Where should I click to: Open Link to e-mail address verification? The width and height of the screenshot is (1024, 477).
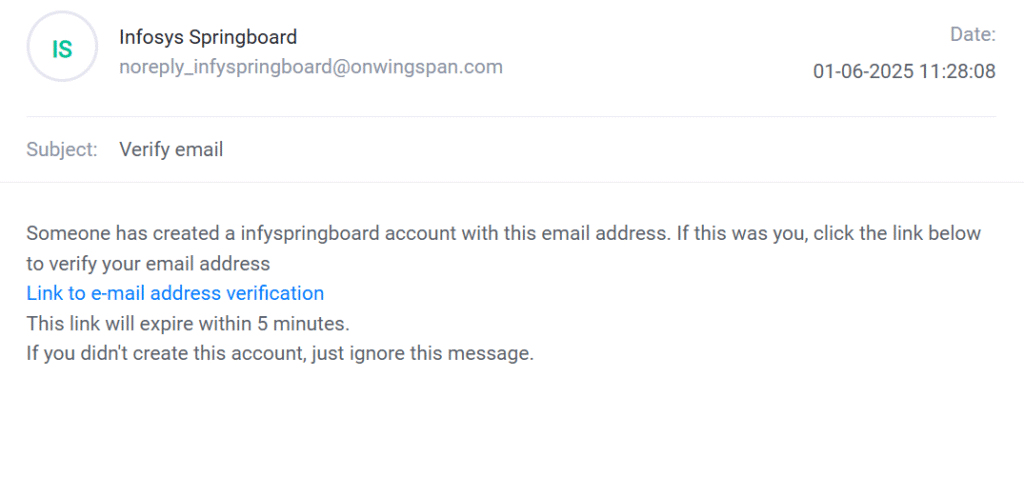[175, 293]
